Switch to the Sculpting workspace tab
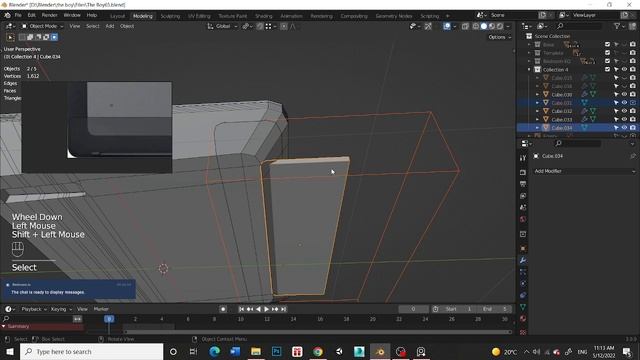This screenshot has width=640, height=360. tap(170, 16)
